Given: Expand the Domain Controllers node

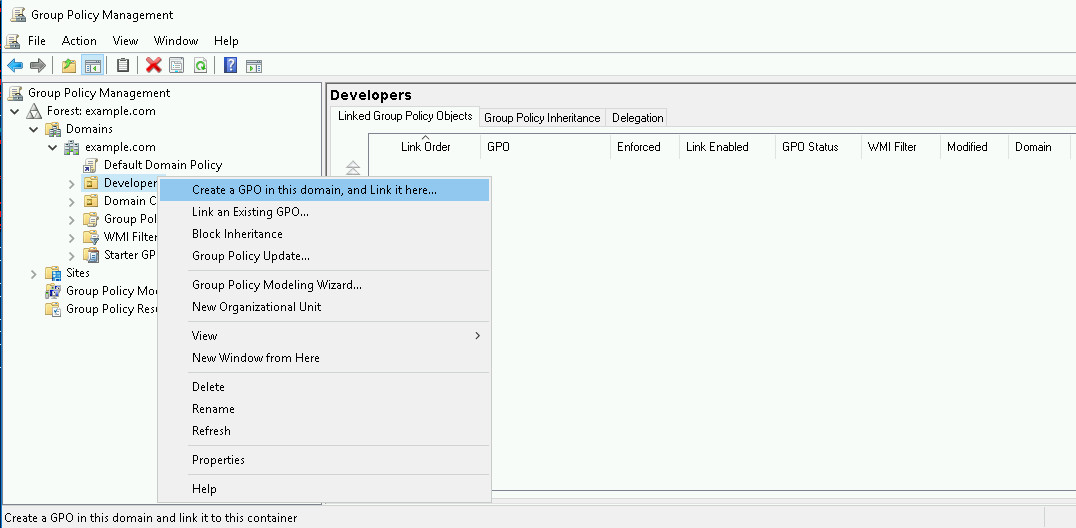Looking at the screenshot, I should coord(71,201).
